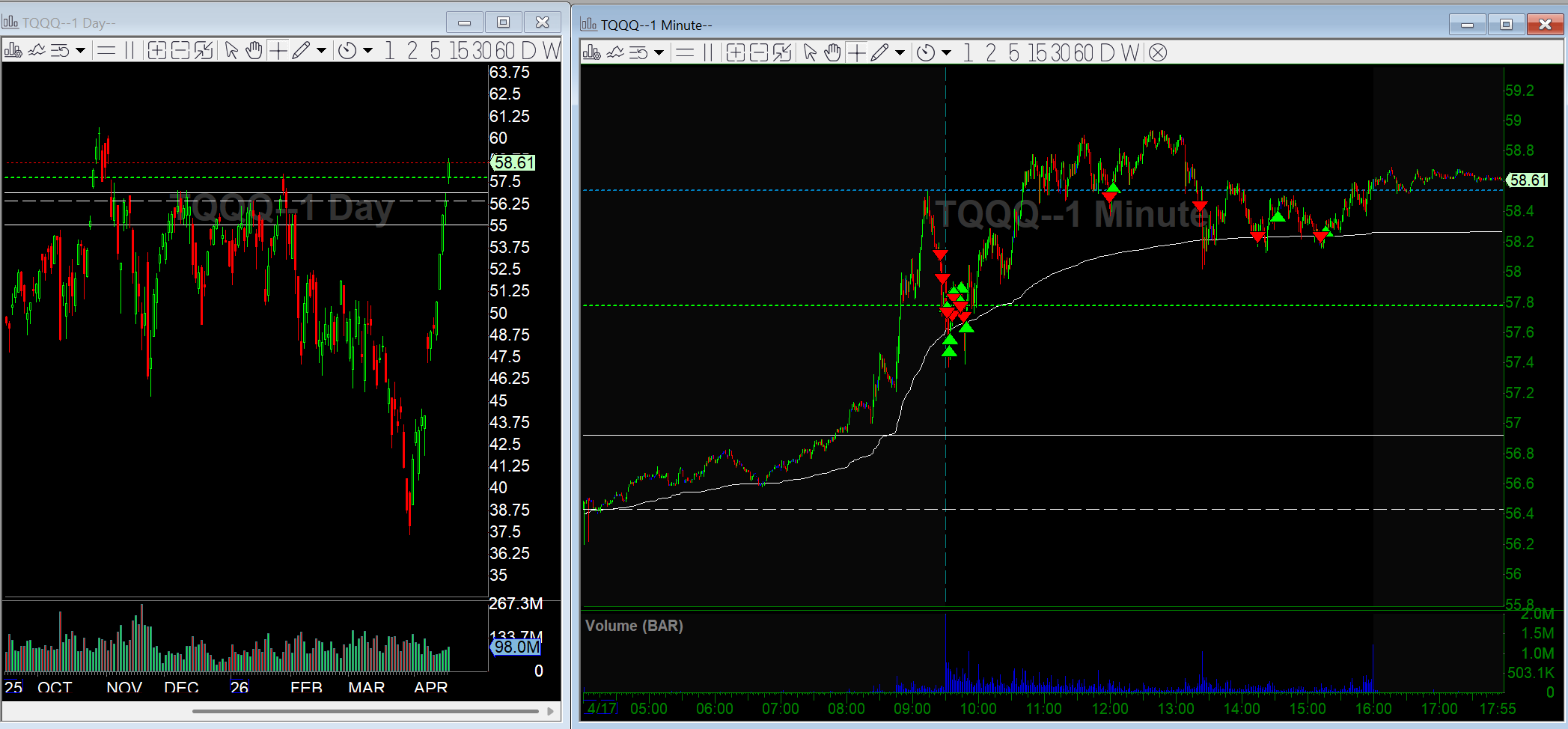Image resolution: width=1568 pixels, height=729 pixels.
Task: Switch Day chart to 60 minute interval
Action: tap(505, 51)
